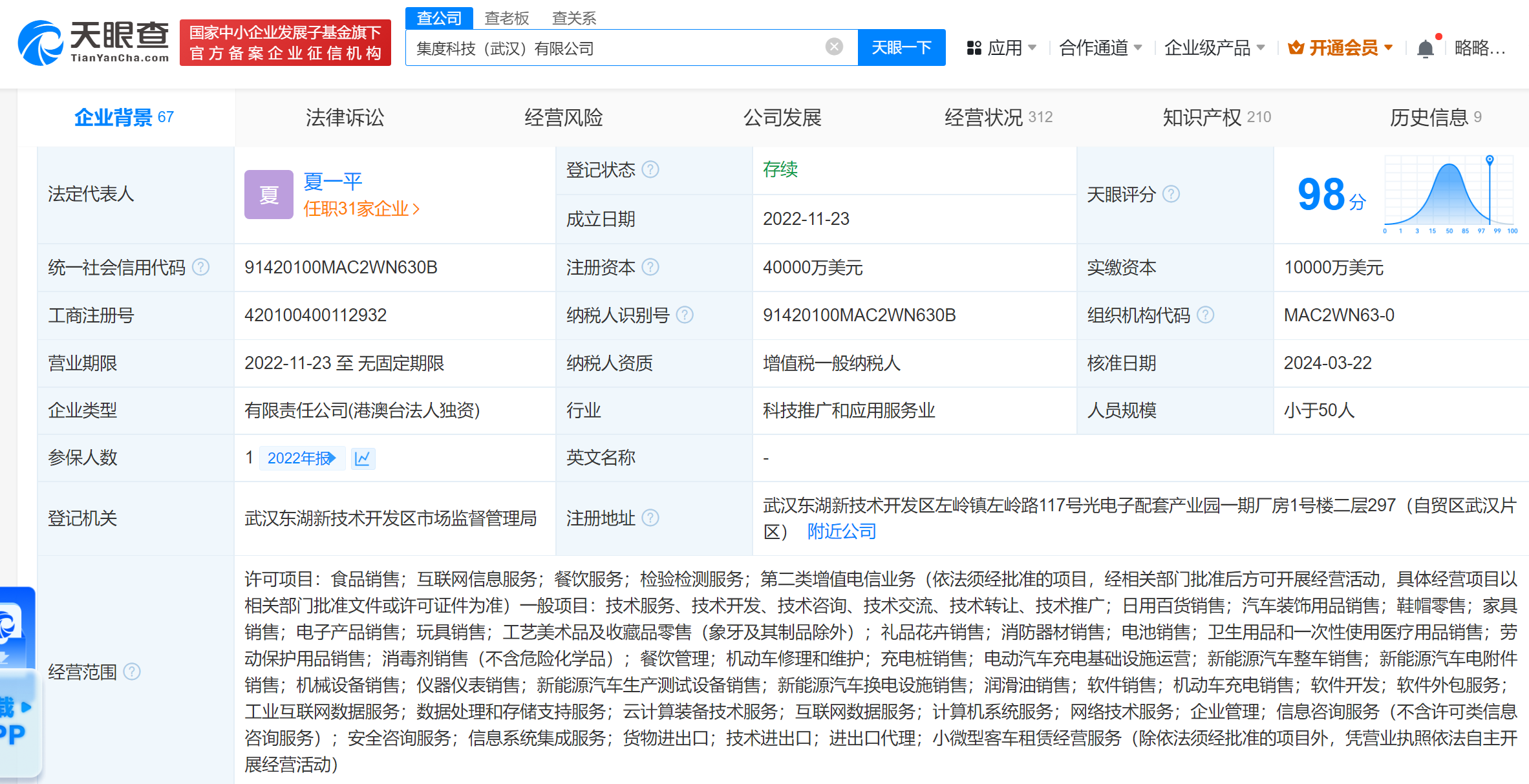The image size is (1529, 784).
Task: Open the 开通会员 membership menu
Action: pos(1340,48)
